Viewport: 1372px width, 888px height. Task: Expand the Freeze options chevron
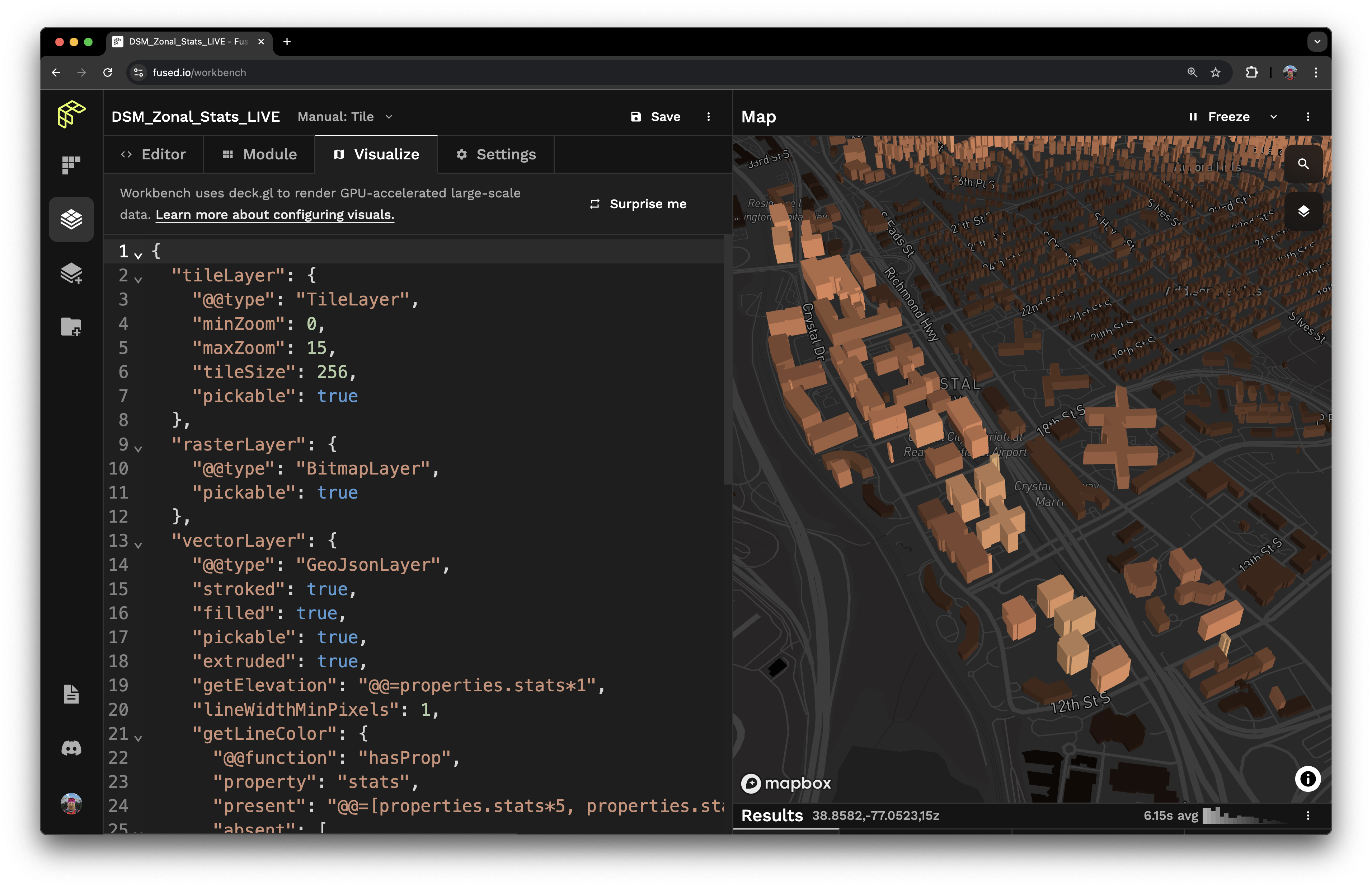[1273, 117]
